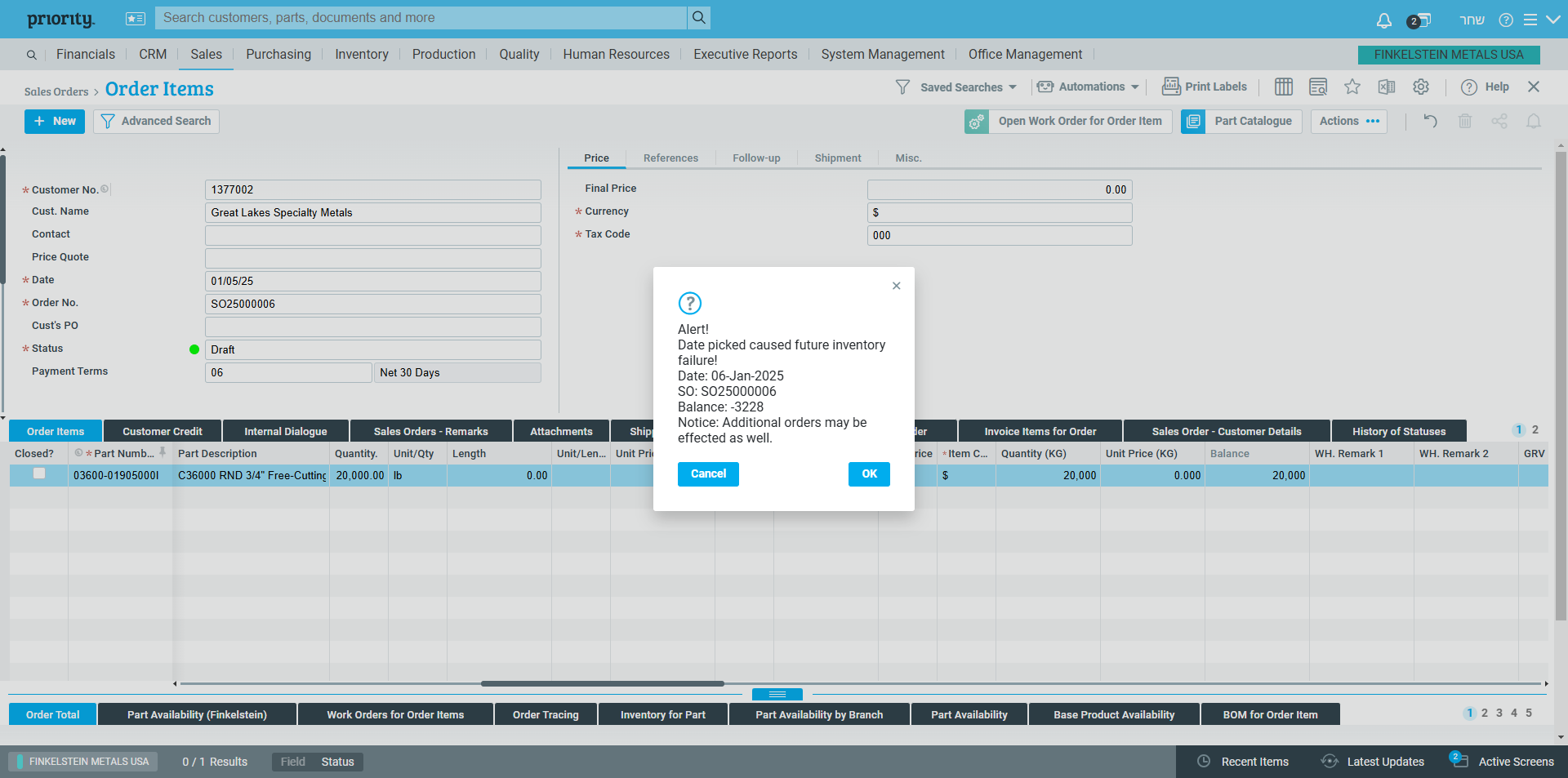
Task: Export to Excel icon
Action: [x=1387, y=87]
